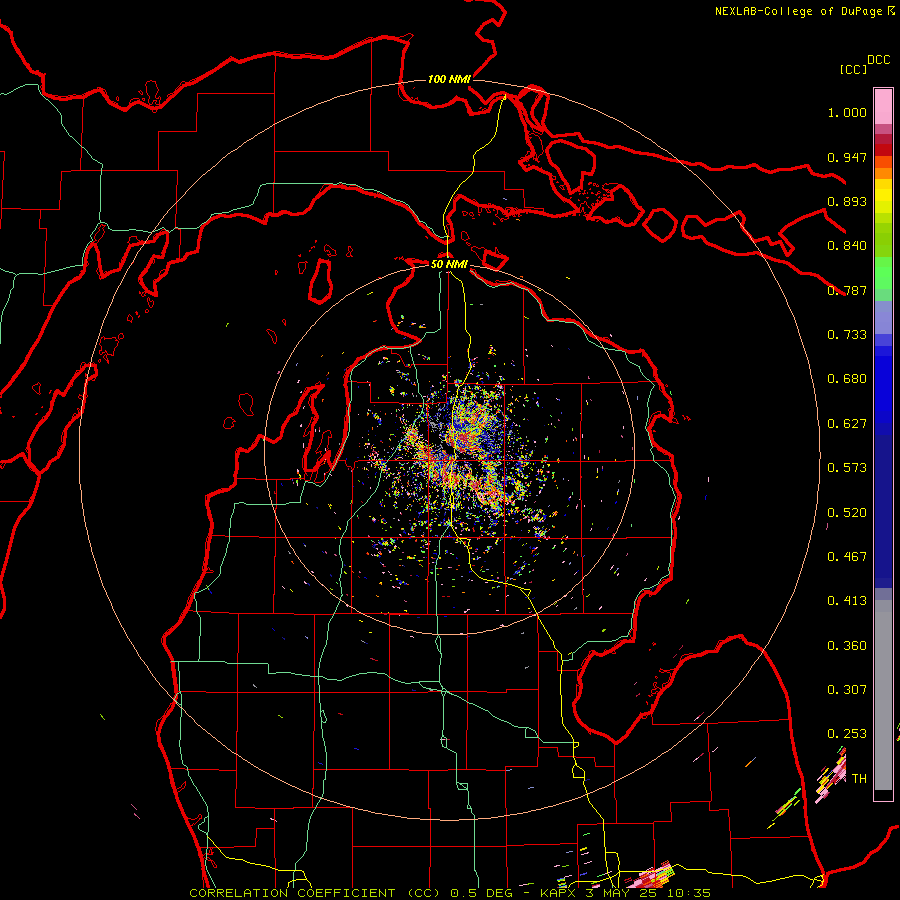The width and height of the screenshot is (900, 900).
Task: Click the 0.680 color scale value
Action: point(847,379)
